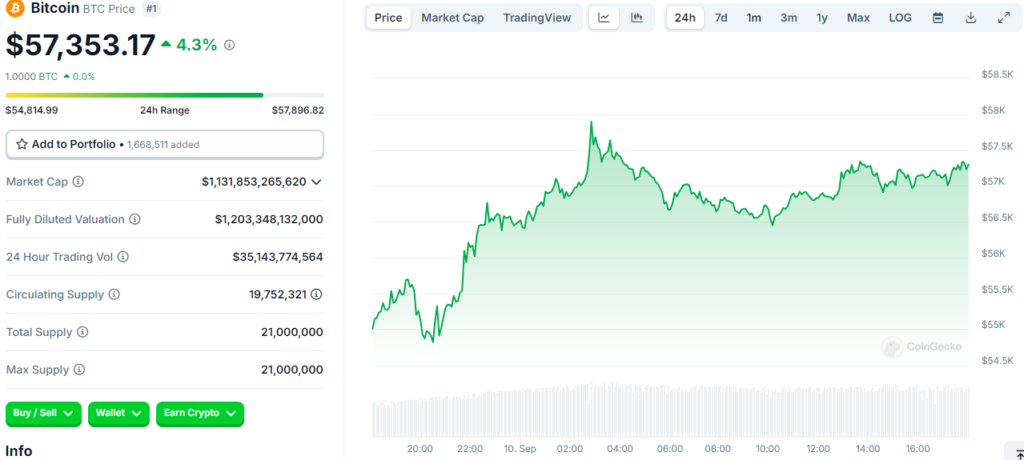Set chart range to 3m
The image size is (1024, 460).
click(788, 18)
